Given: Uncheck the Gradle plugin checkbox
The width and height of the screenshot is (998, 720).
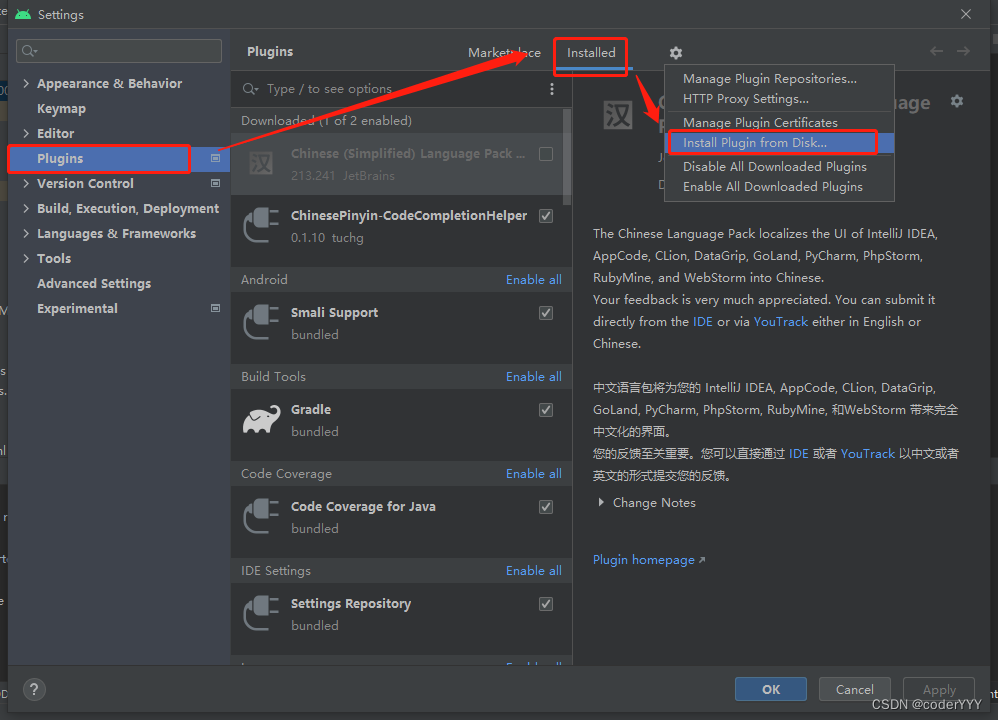Looking at the screenshot, I should 545,410.
